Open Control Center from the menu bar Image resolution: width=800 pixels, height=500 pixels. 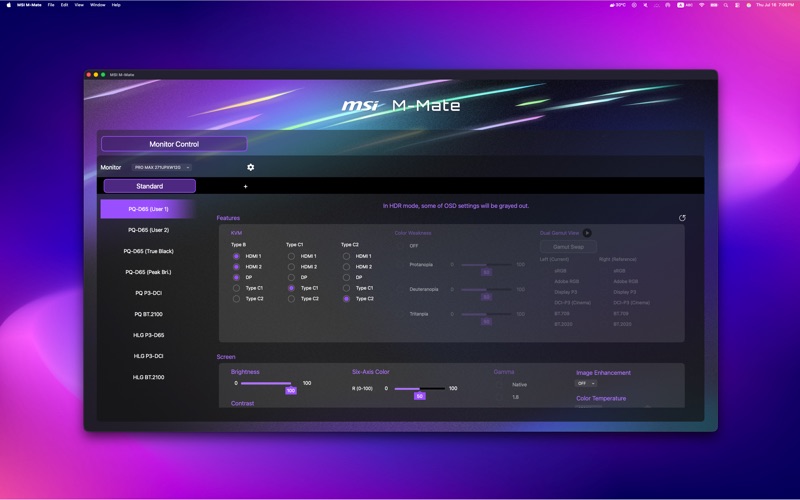[x=737, y=5]
